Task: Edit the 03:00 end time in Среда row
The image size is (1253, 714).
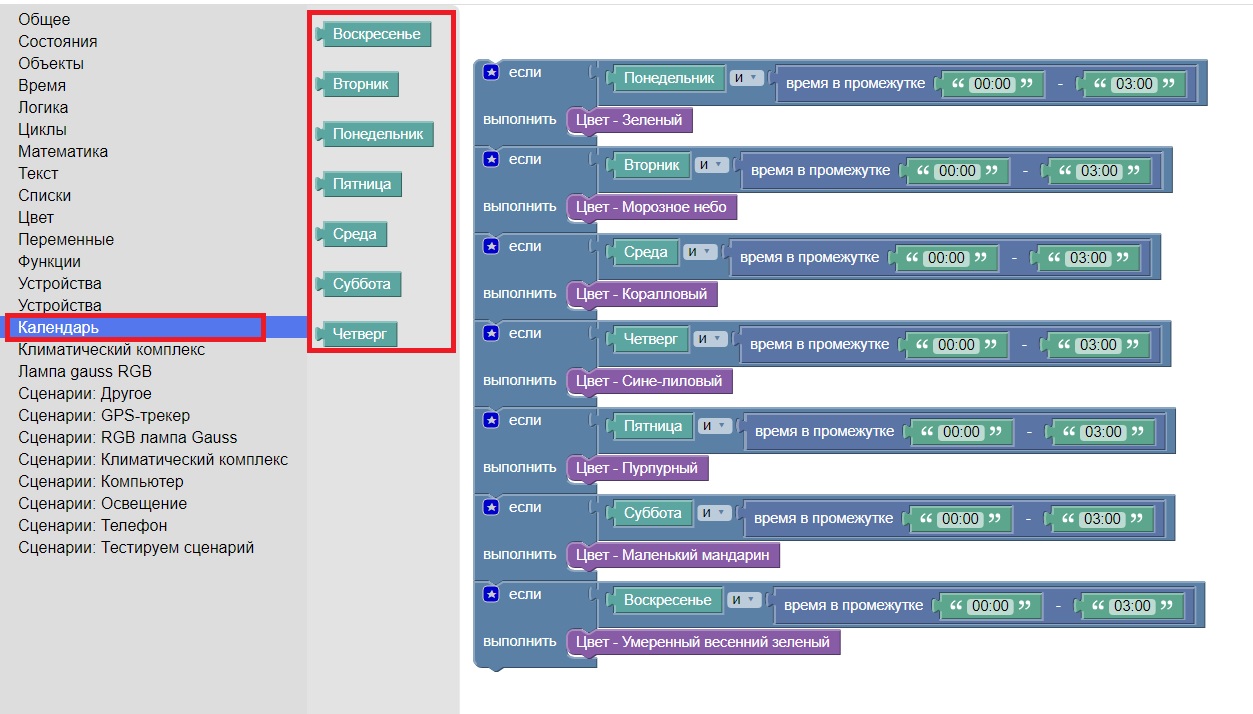Action: [1088, 258]
